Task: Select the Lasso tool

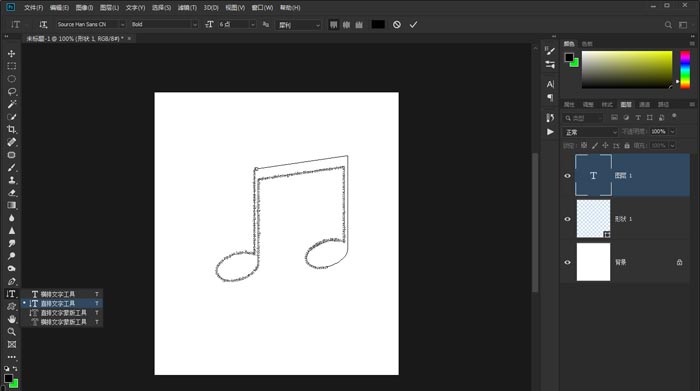Action: click(12, 92)
